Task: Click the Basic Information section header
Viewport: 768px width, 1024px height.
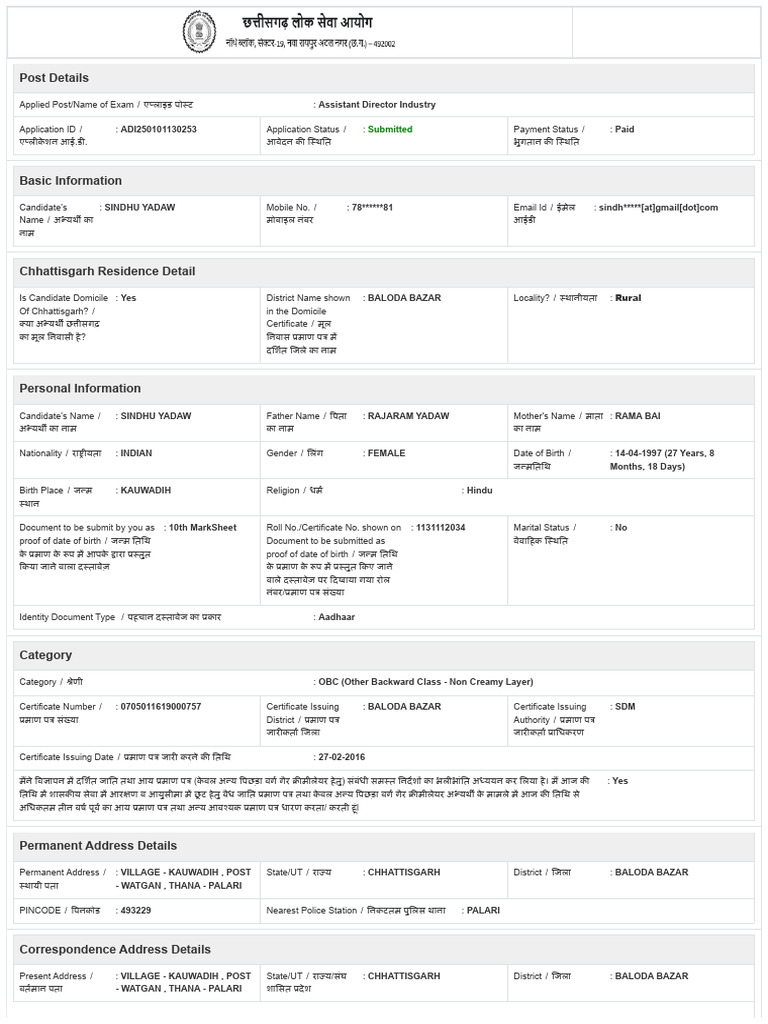Action: click(x=71, y=181)
